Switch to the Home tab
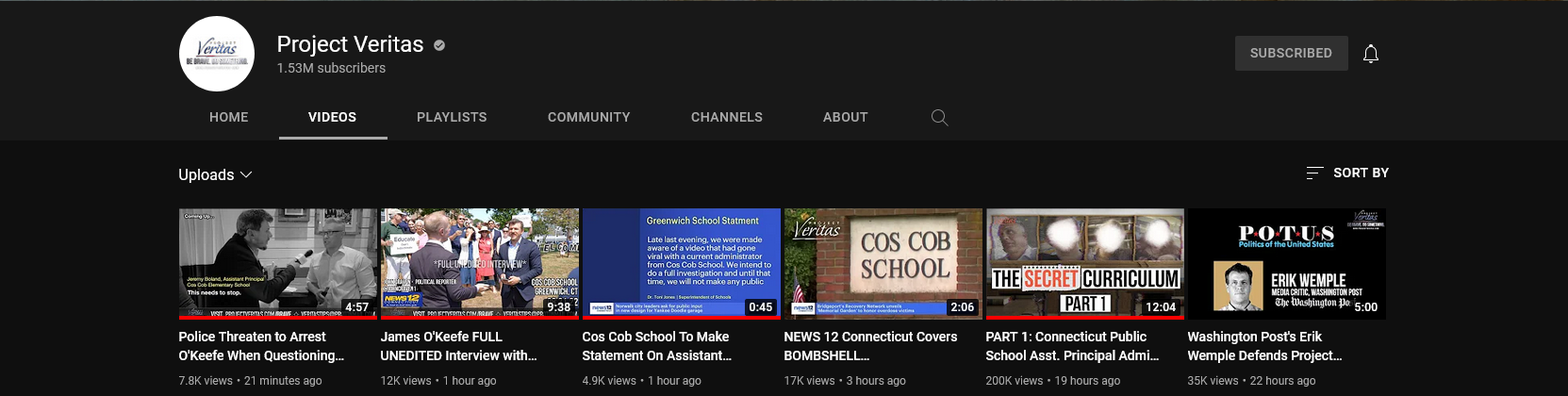Image resolution: width=1568 pixels, height=396 pixels. [229, 118]
